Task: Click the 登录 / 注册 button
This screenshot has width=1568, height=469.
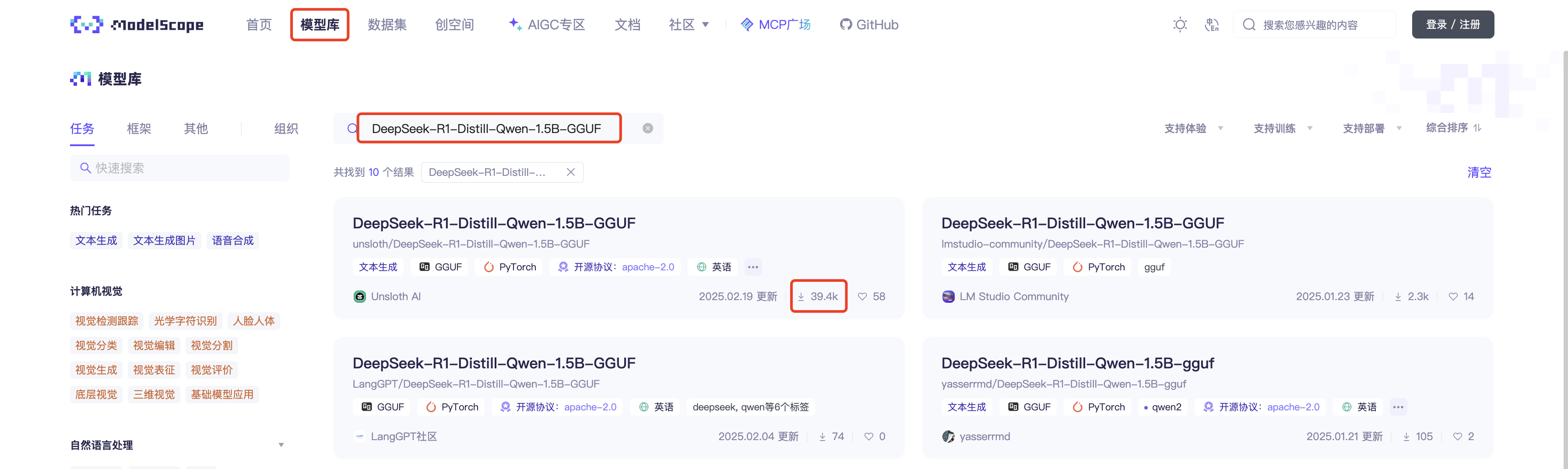Action: coord(1452,25)
